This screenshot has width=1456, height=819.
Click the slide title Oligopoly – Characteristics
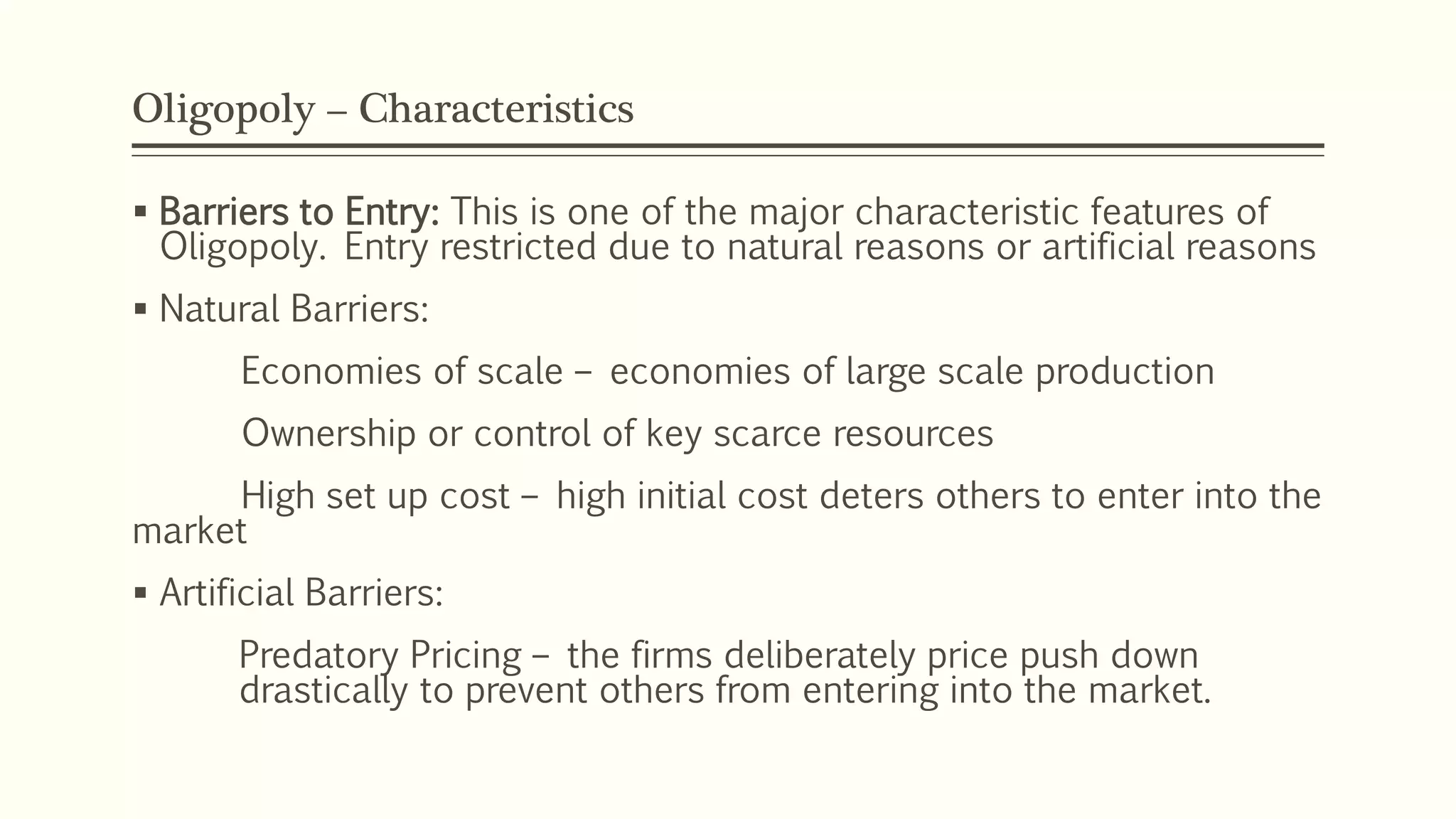(x=382, y=109)
